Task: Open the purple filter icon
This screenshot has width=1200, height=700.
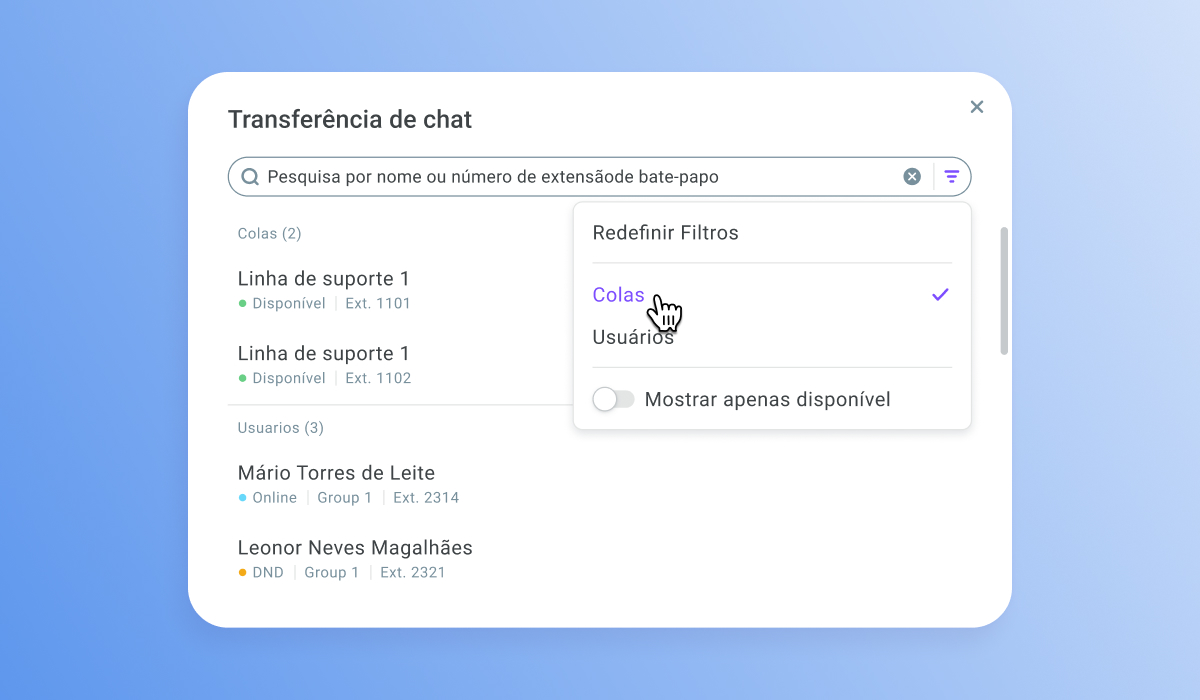Action: point(952,177)
